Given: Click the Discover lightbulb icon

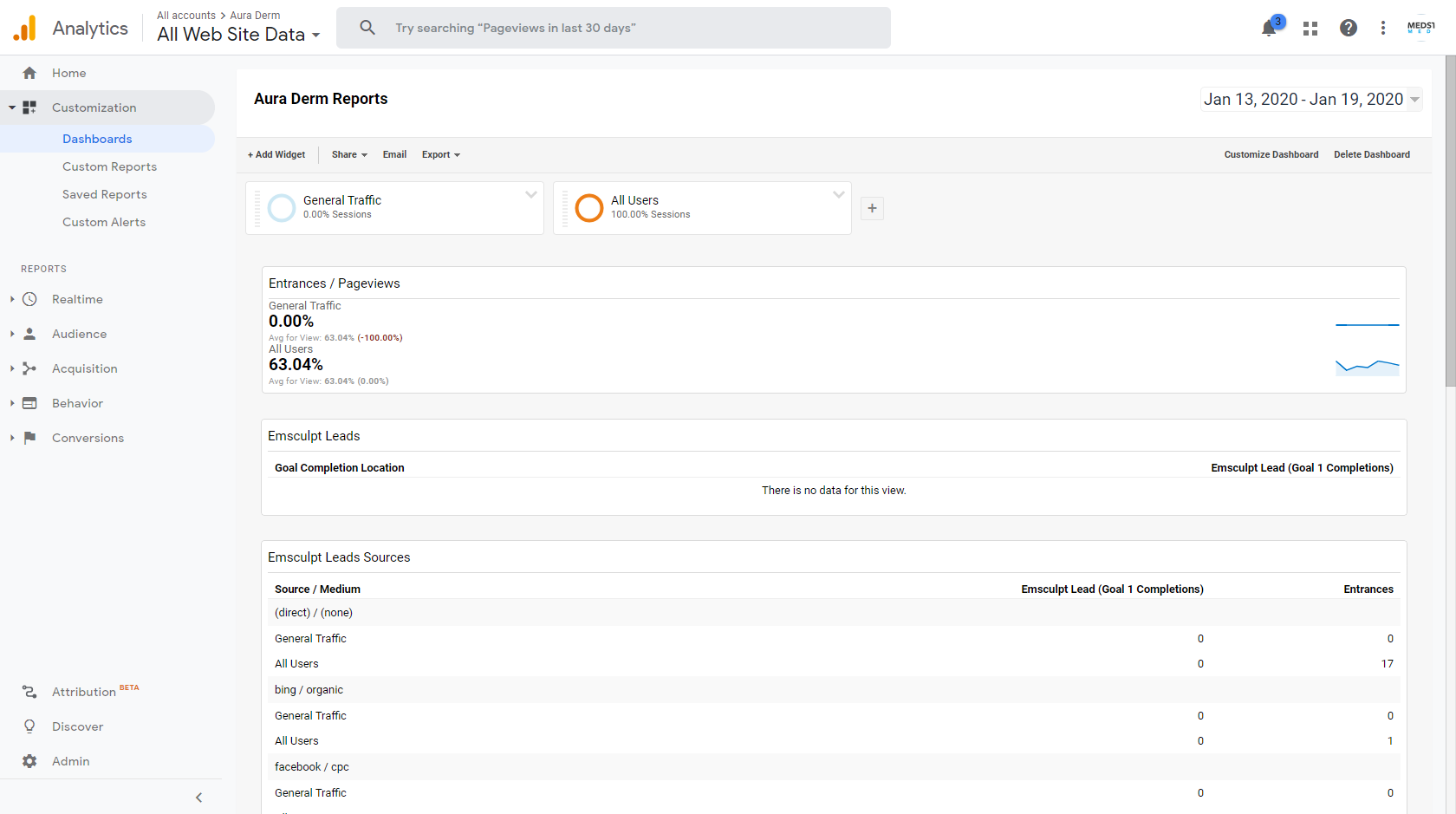Looking at the screenshot, I should click(x=29, y=726).
